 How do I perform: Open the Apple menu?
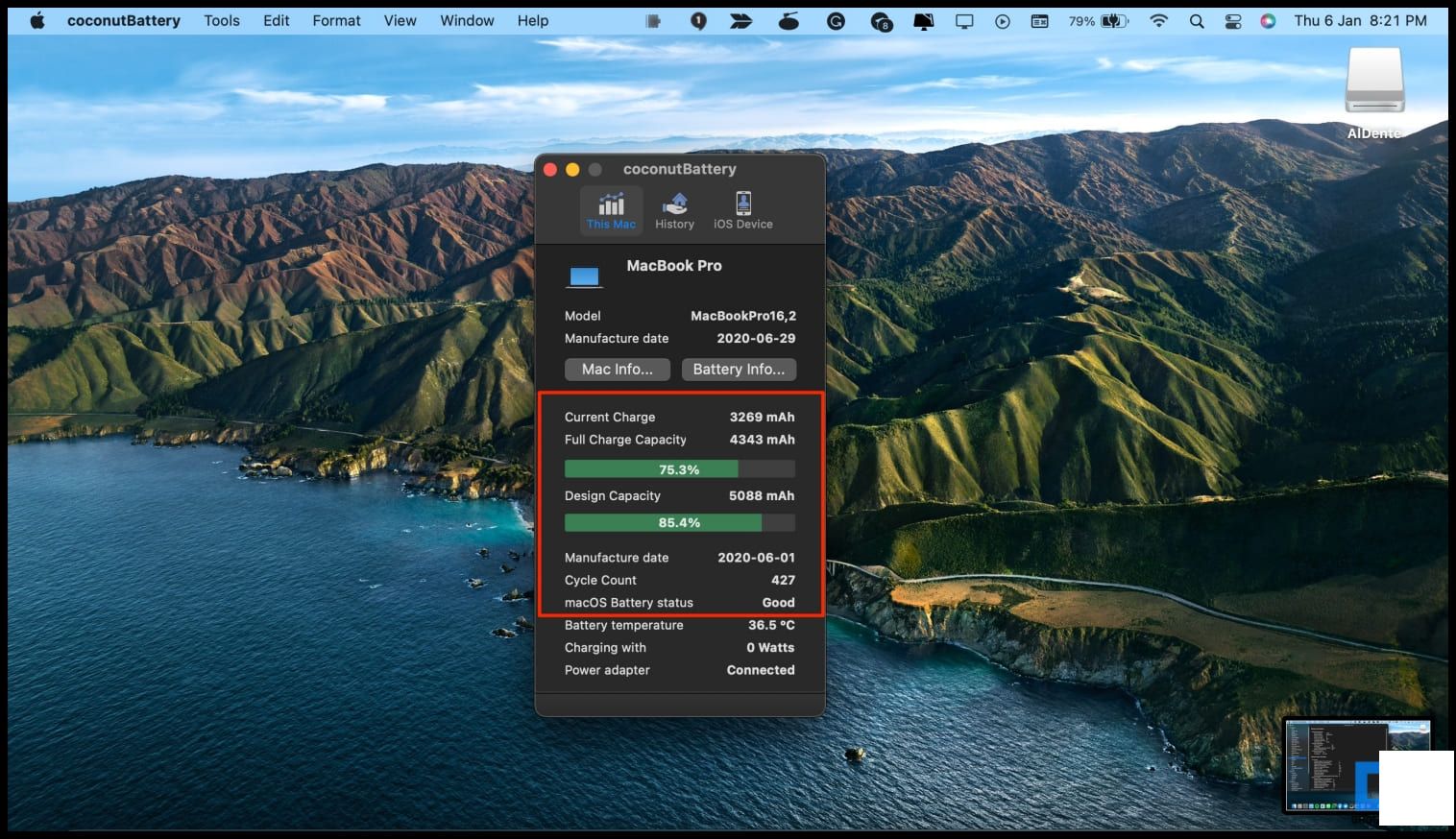(37, 20)
